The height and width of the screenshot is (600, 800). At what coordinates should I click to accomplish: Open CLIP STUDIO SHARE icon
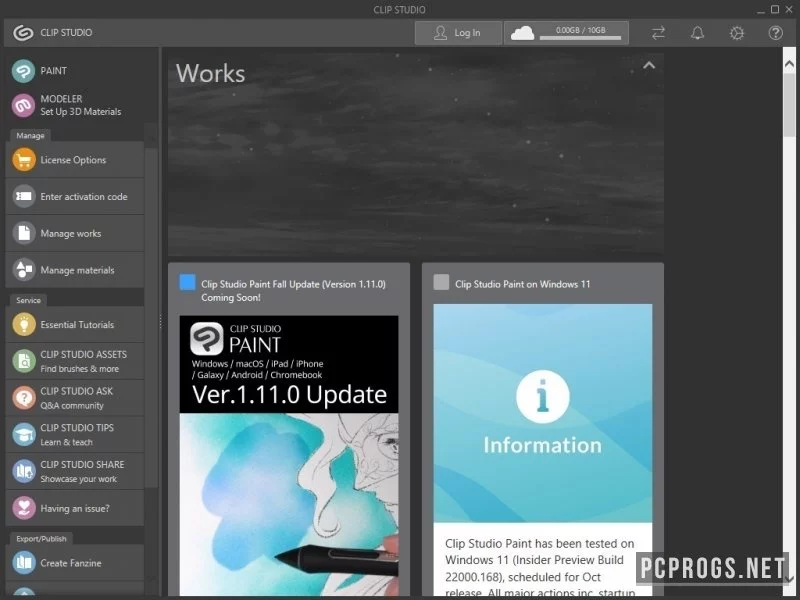click(23, 471)
